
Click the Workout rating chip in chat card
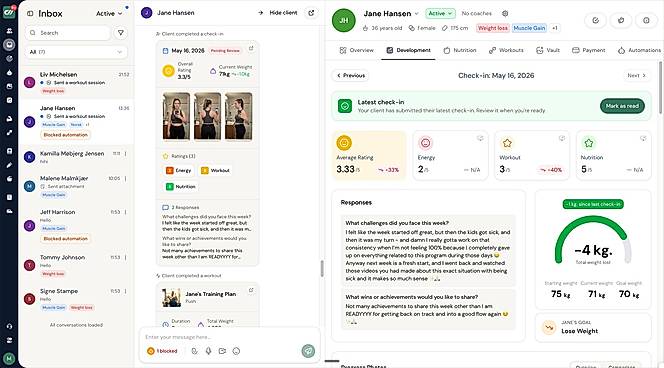click(216, 170)
